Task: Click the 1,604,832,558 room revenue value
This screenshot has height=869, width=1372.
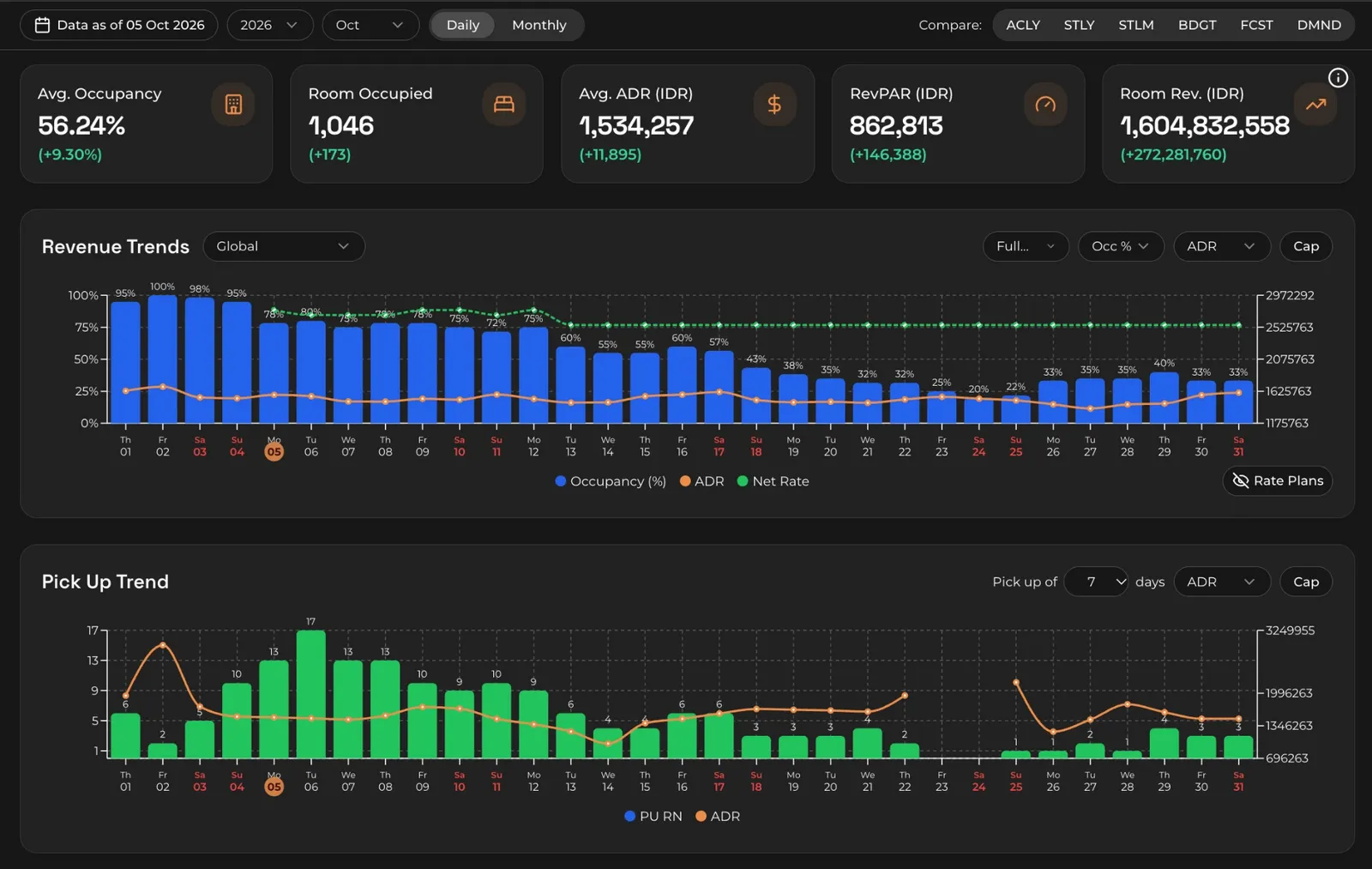Action: pos(1204,125)
